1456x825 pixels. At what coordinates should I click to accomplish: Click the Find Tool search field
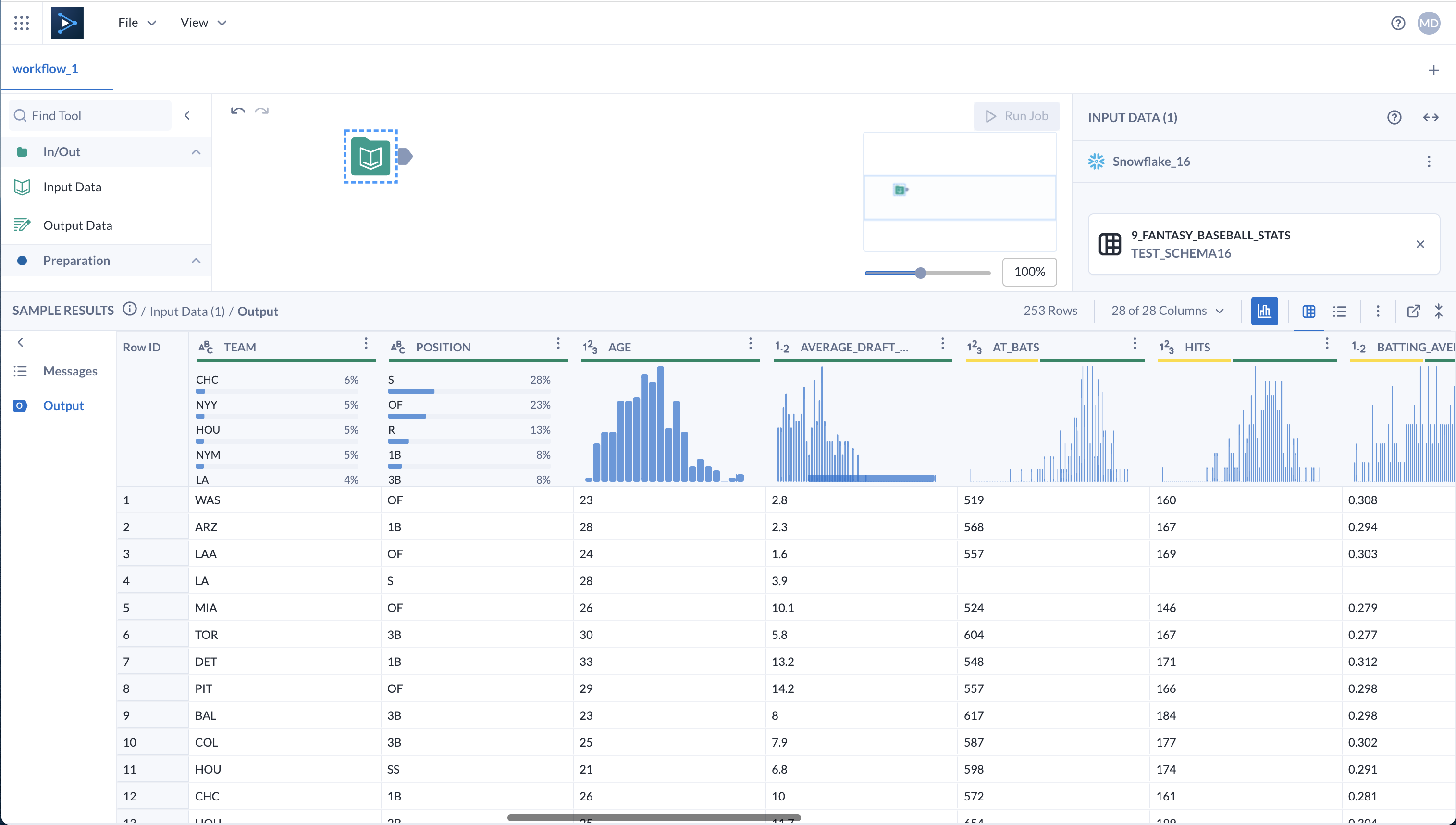[x=90, y=115]
